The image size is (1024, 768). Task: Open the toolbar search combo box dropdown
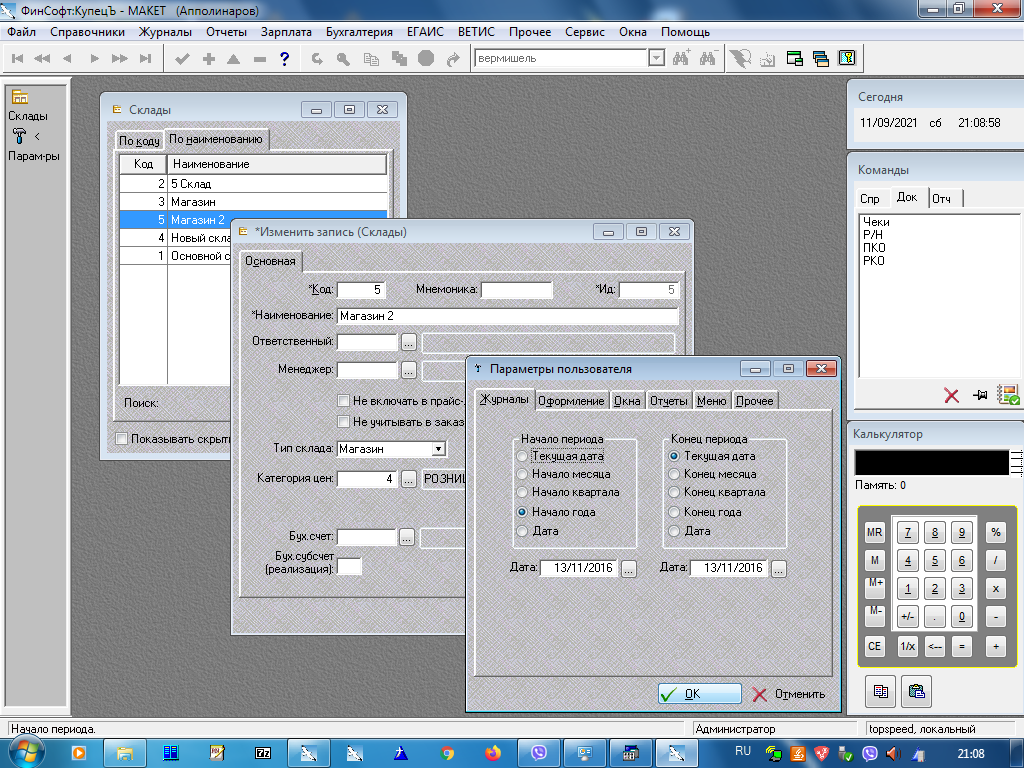click(656, 59)
